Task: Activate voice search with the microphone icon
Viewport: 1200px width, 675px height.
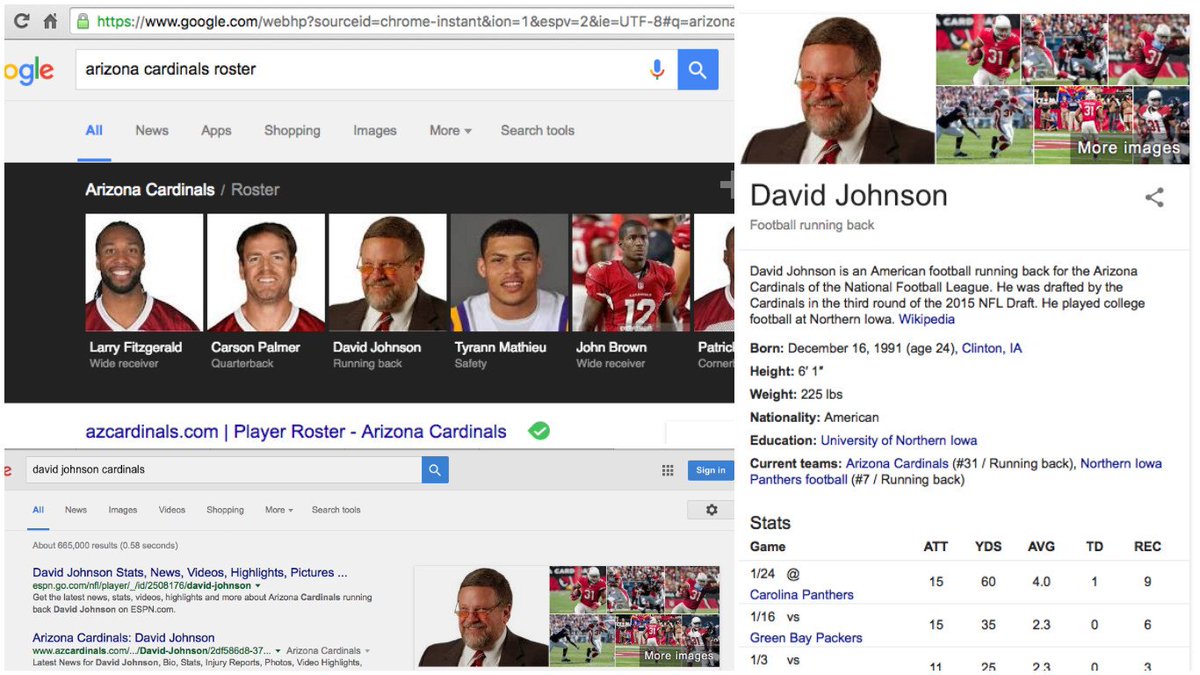Action: tap(658, 70)
